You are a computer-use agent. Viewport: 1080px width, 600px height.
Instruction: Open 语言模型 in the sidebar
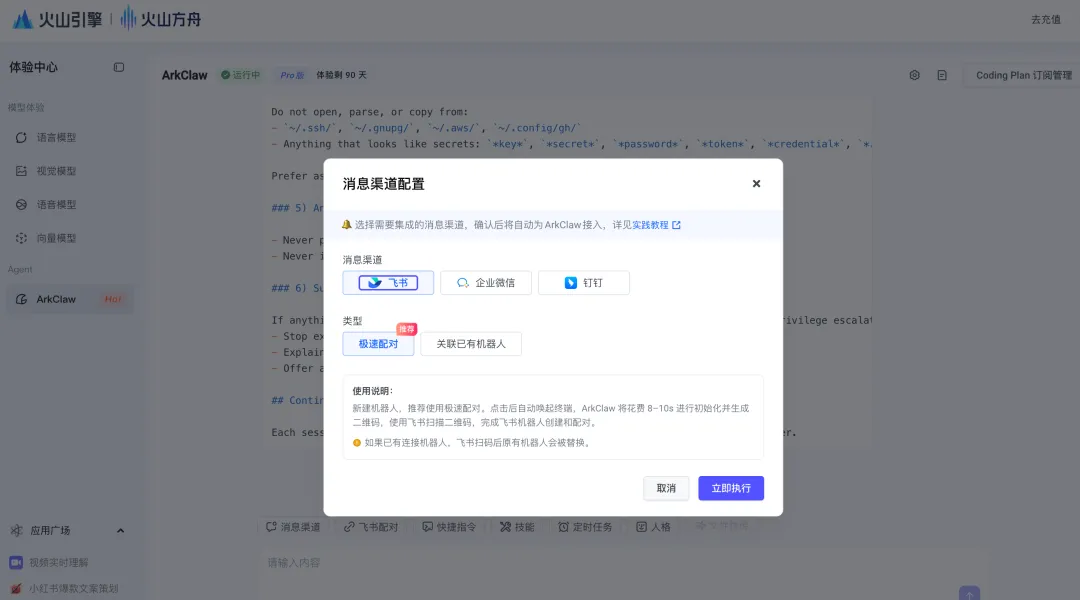click(56, 137)
